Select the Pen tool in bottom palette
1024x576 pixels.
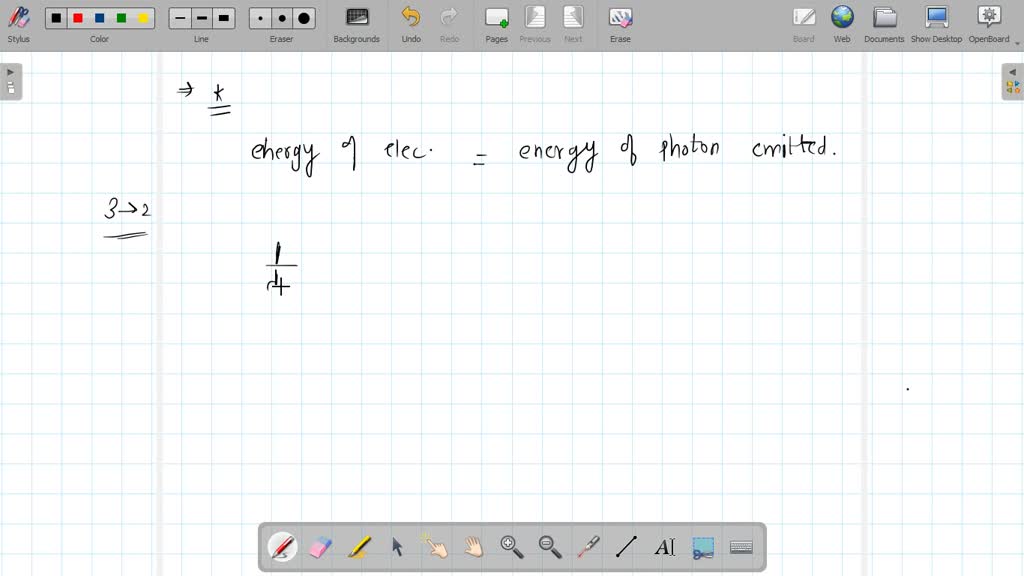pyautogui.click(x=282, y=547)
